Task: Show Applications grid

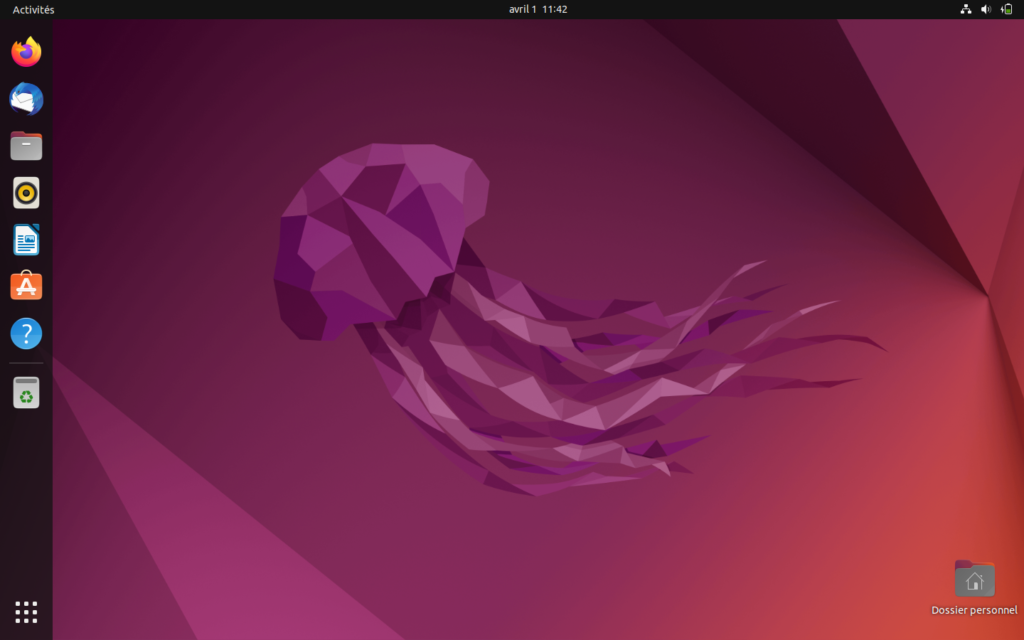Action: pyautogui.click(x=26, y=612)
